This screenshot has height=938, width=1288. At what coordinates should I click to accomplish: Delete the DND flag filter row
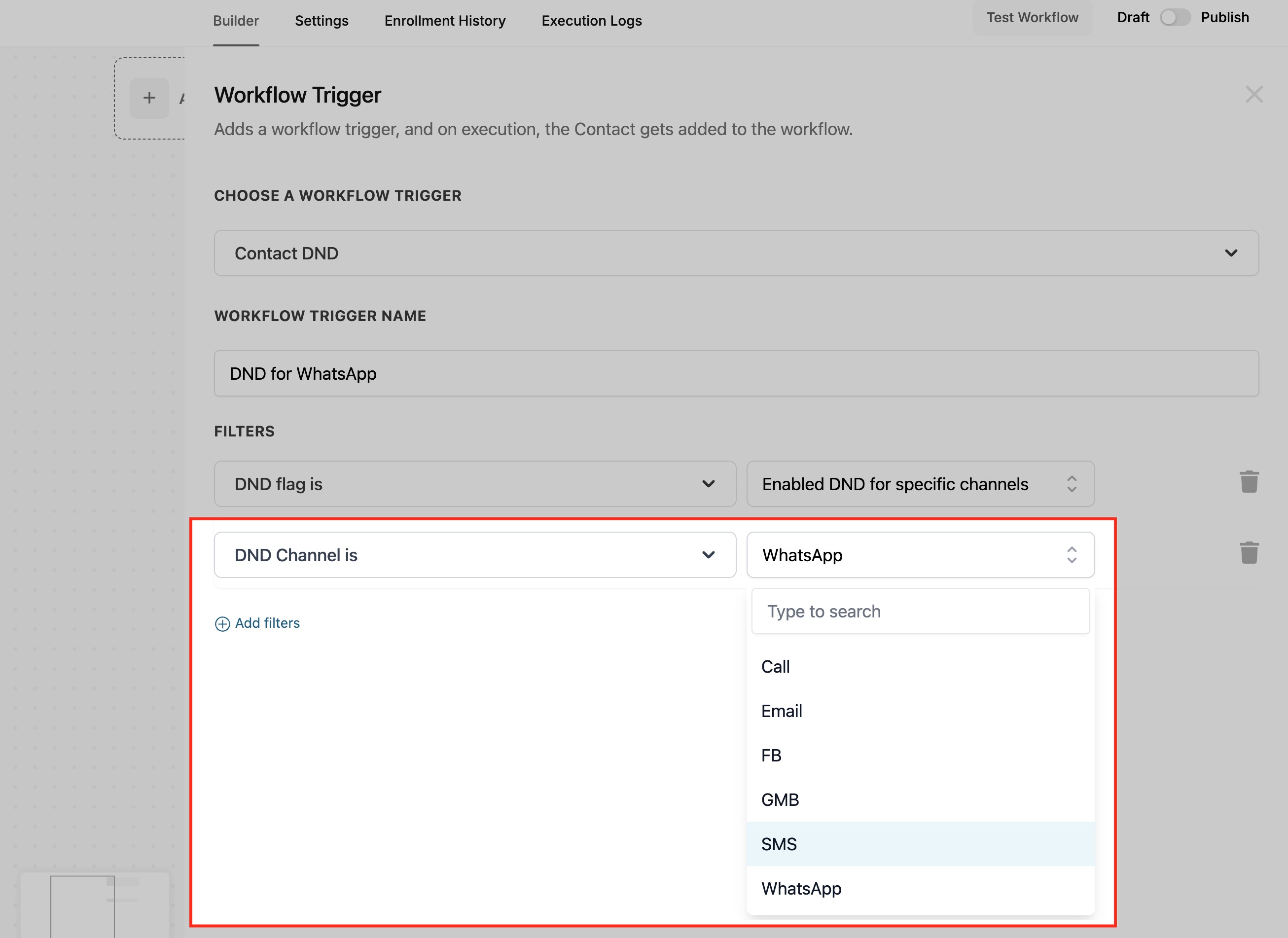click(1249, 482)
